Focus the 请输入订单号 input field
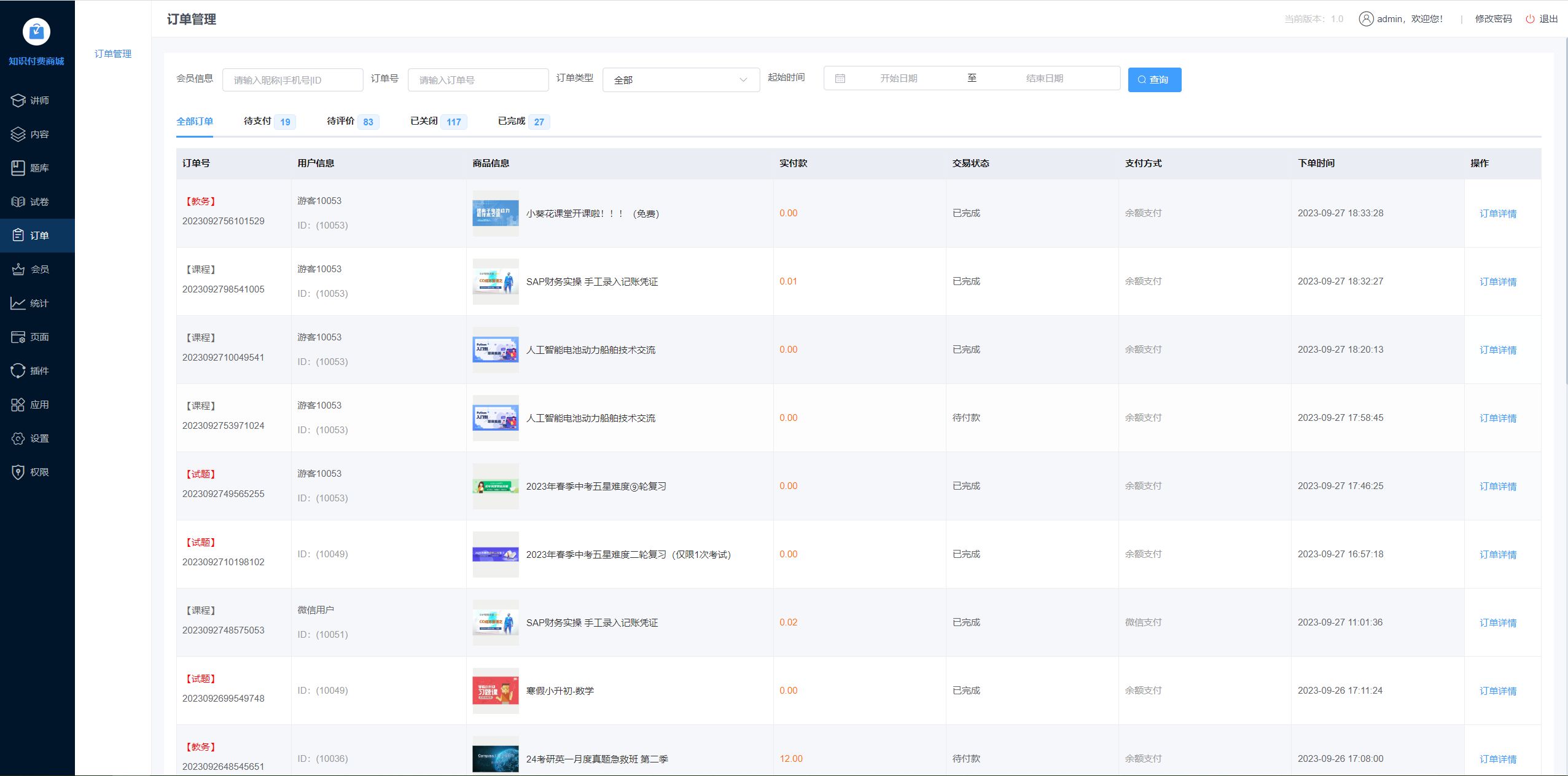The width and height of the screenshot is (1568, 776). (x=478, y=80)
